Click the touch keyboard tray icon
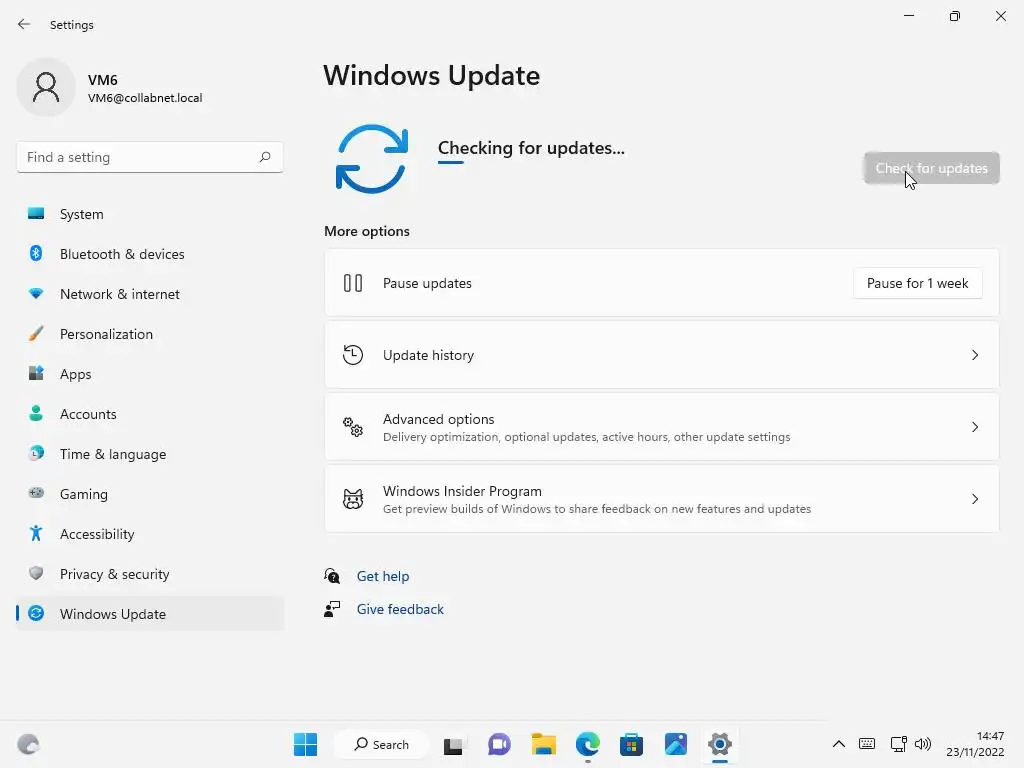The image size is (1024, 768). click(867, 744)
